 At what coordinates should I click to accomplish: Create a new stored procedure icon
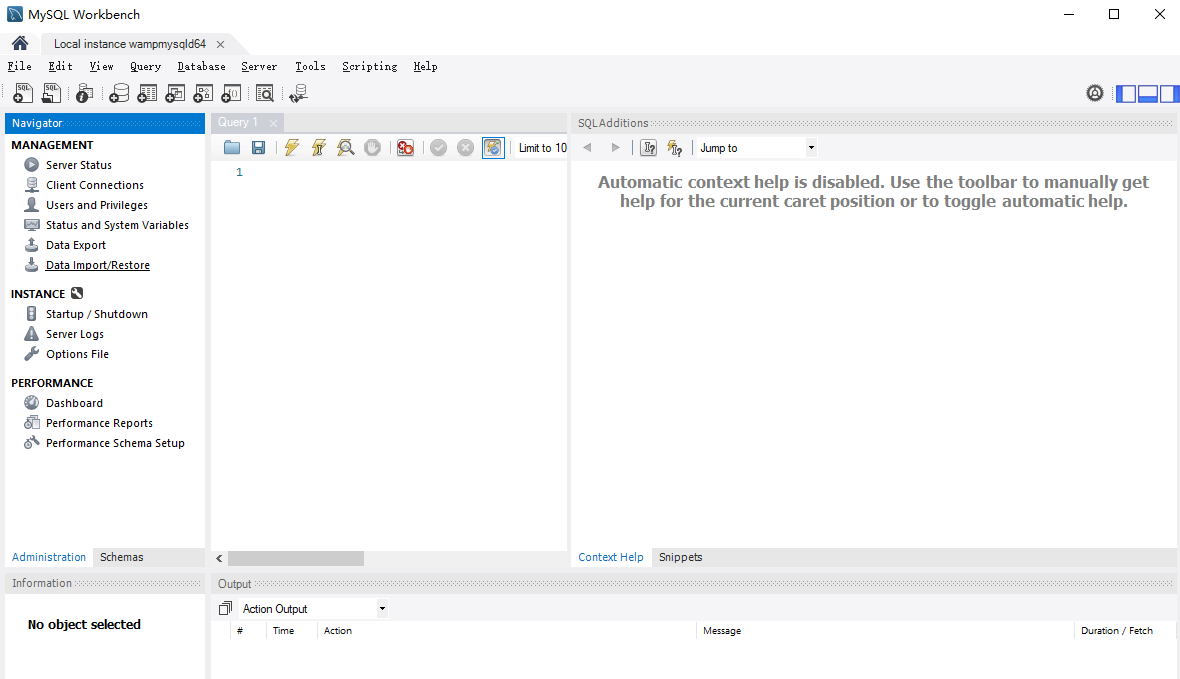pyautogui.click(x=203, y=93)
